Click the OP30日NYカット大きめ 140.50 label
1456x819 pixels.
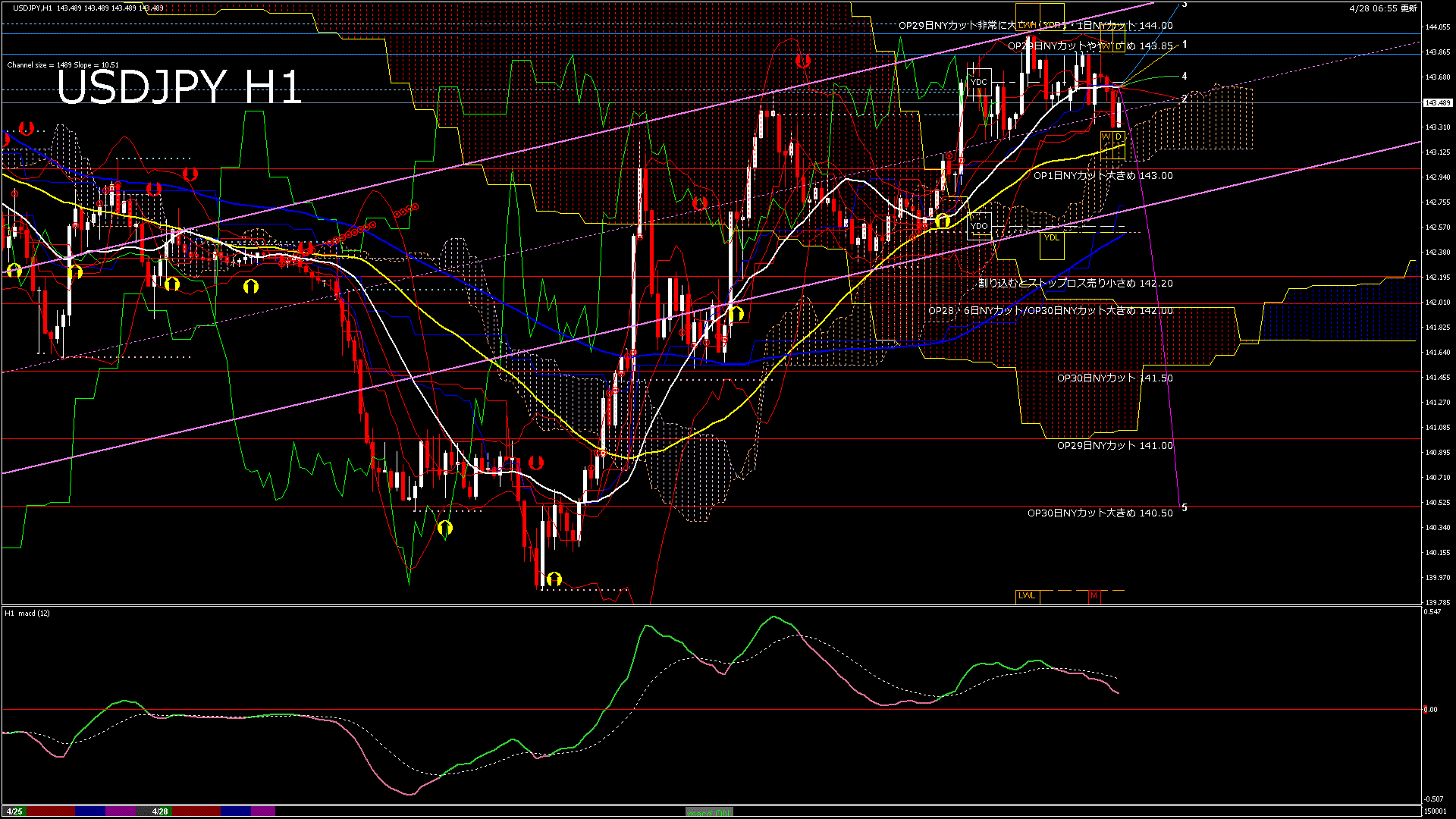(1100, 513)
